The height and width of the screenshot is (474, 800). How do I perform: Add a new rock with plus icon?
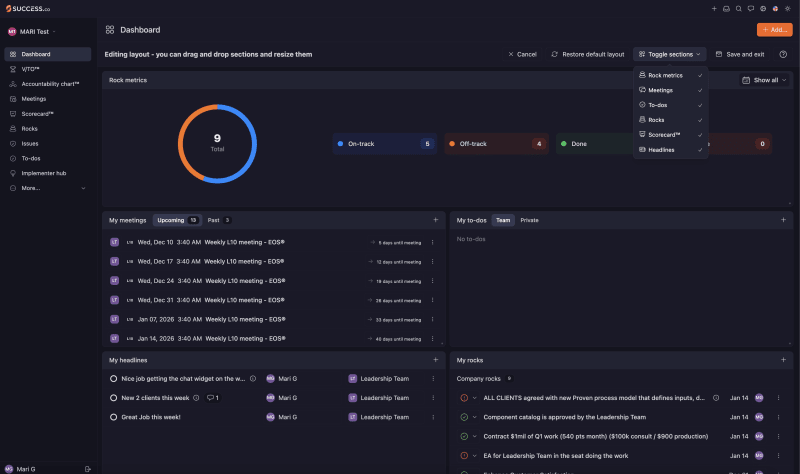[783, 360]
